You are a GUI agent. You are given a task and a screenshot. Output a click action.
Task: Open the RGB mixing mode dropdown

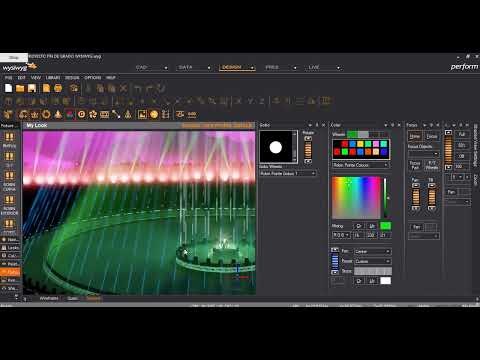pyautogui.click(x=341, y=235)
